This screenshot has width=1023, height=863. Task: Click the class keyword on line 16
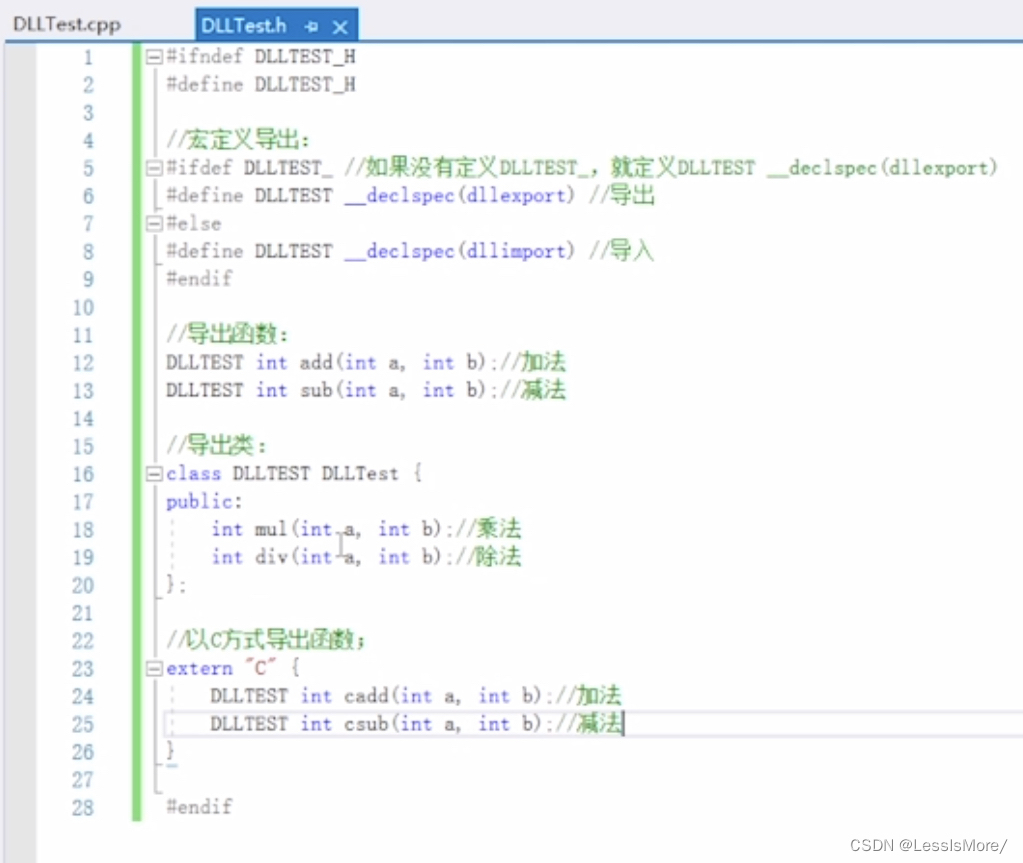tap(193, 474)
